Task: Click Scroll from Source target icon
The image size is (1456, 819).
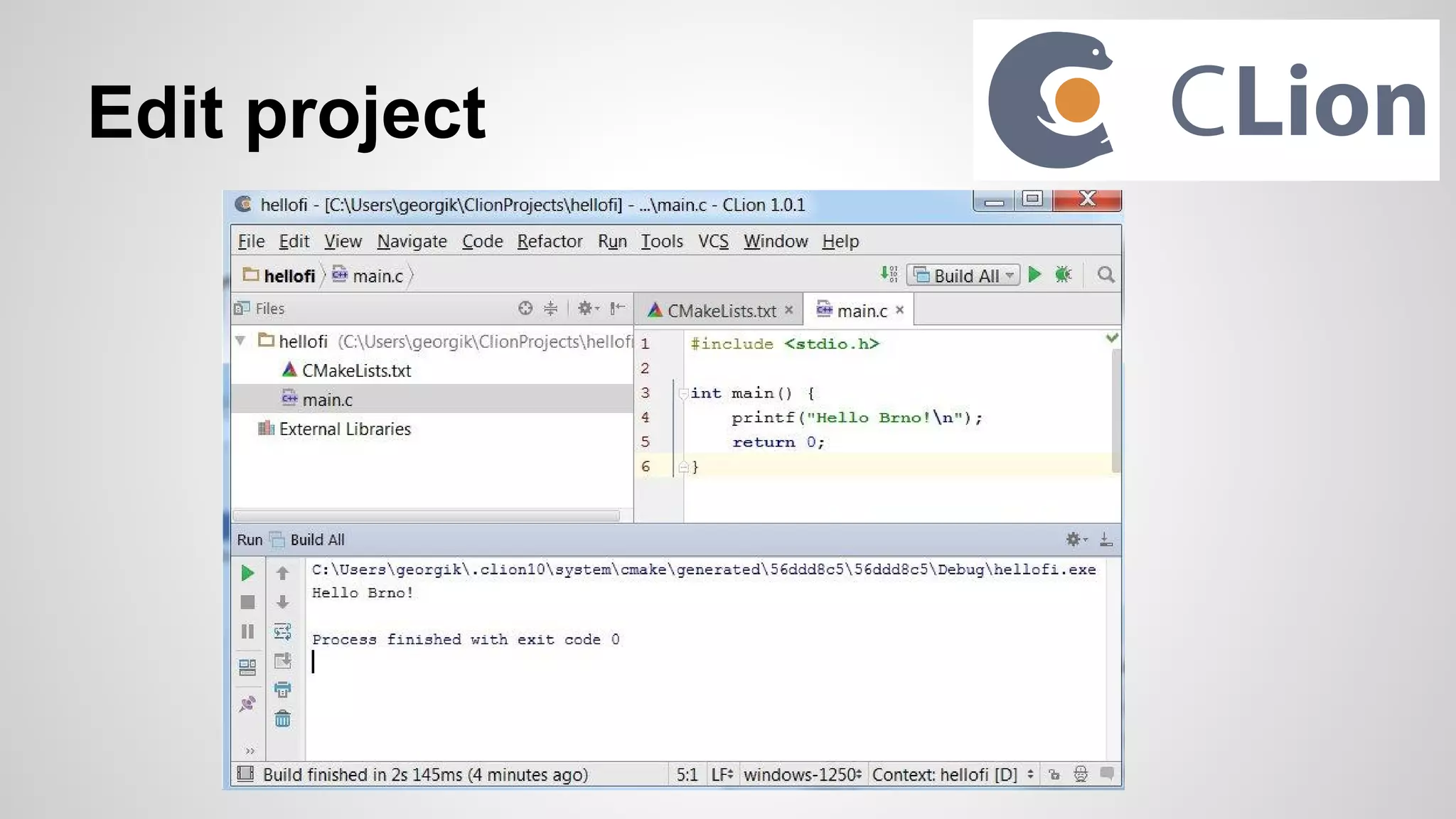Action: 525,308
